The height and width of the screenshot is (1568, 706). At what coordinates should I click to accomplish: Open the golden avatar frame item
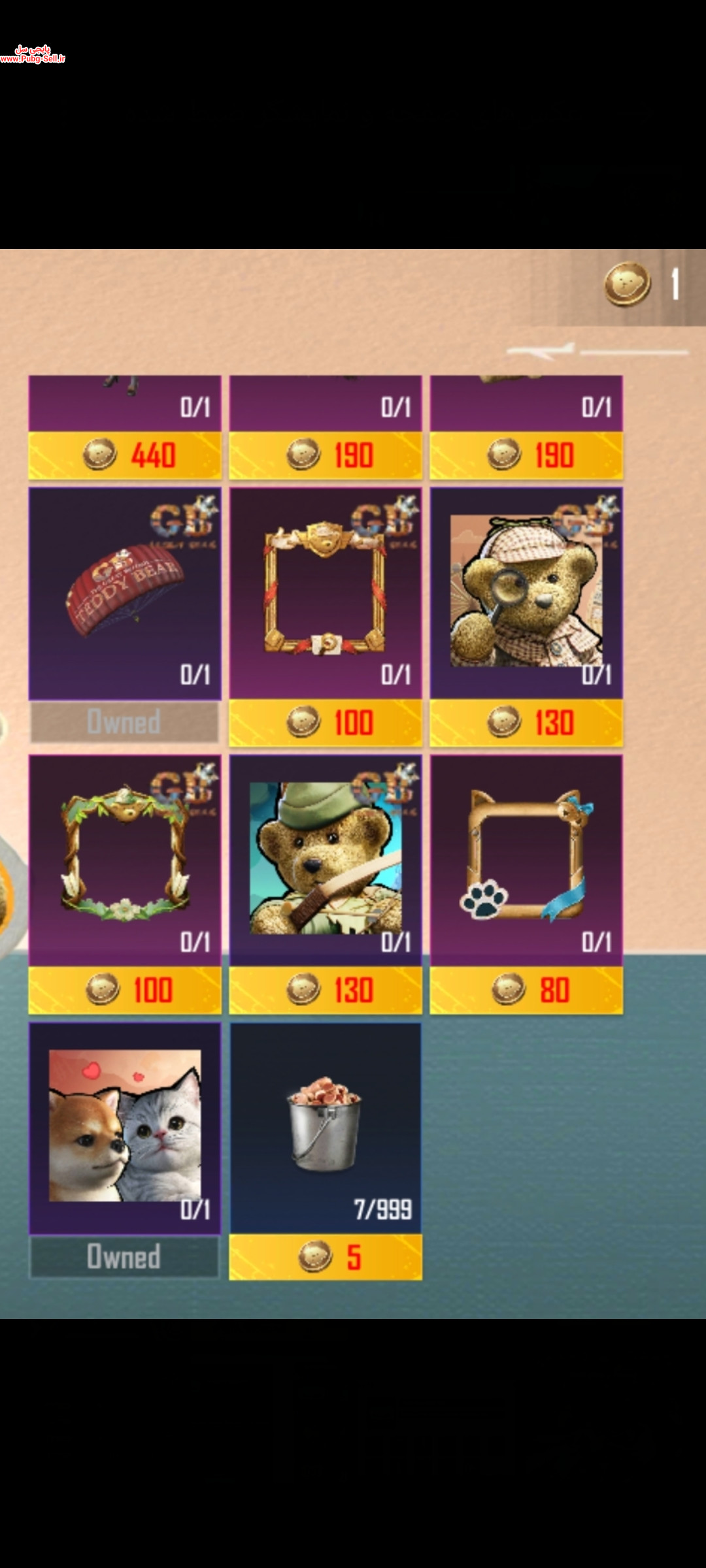pos(326,593)
